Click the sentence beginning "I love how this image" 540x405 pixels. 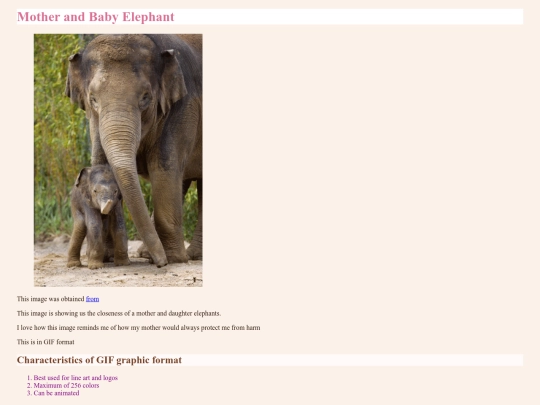[x=138, y=328]
